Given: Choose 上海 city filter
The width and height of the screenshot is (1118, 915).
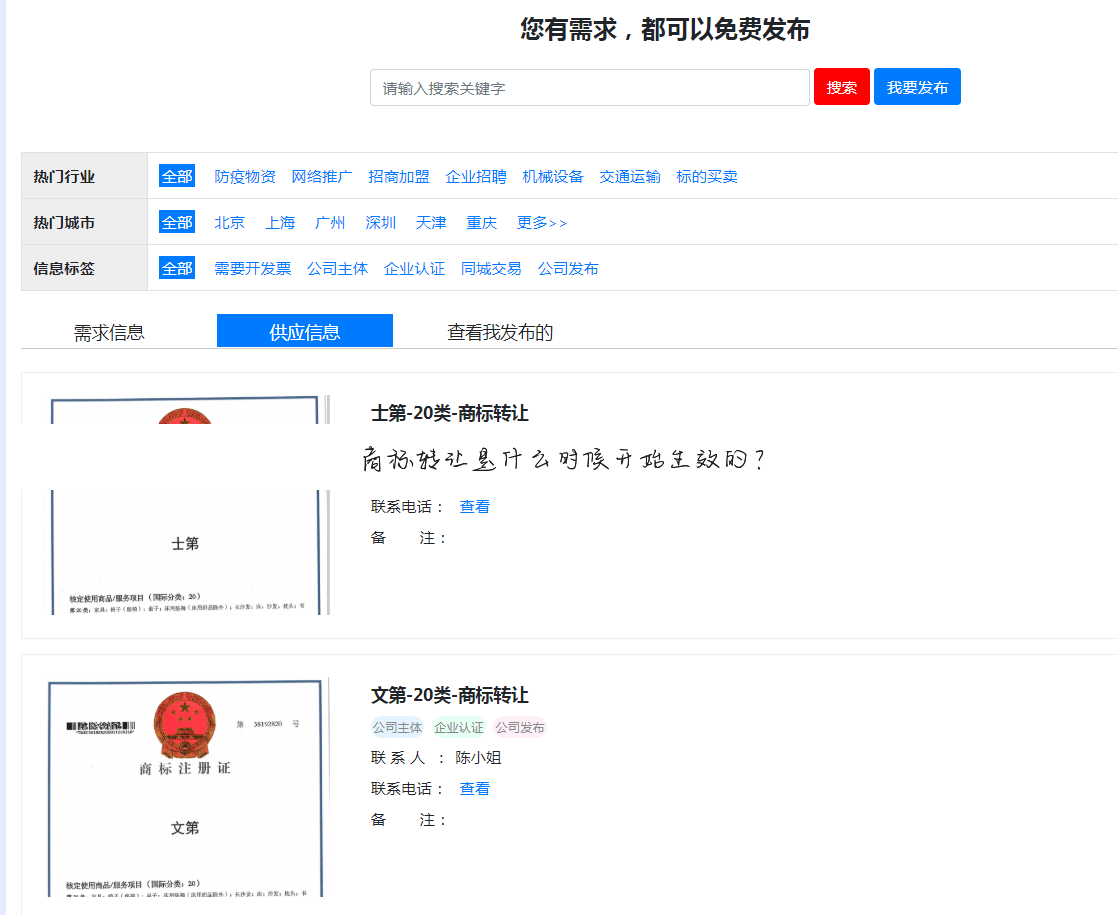Looking at the screenshot, I should 280,223.
